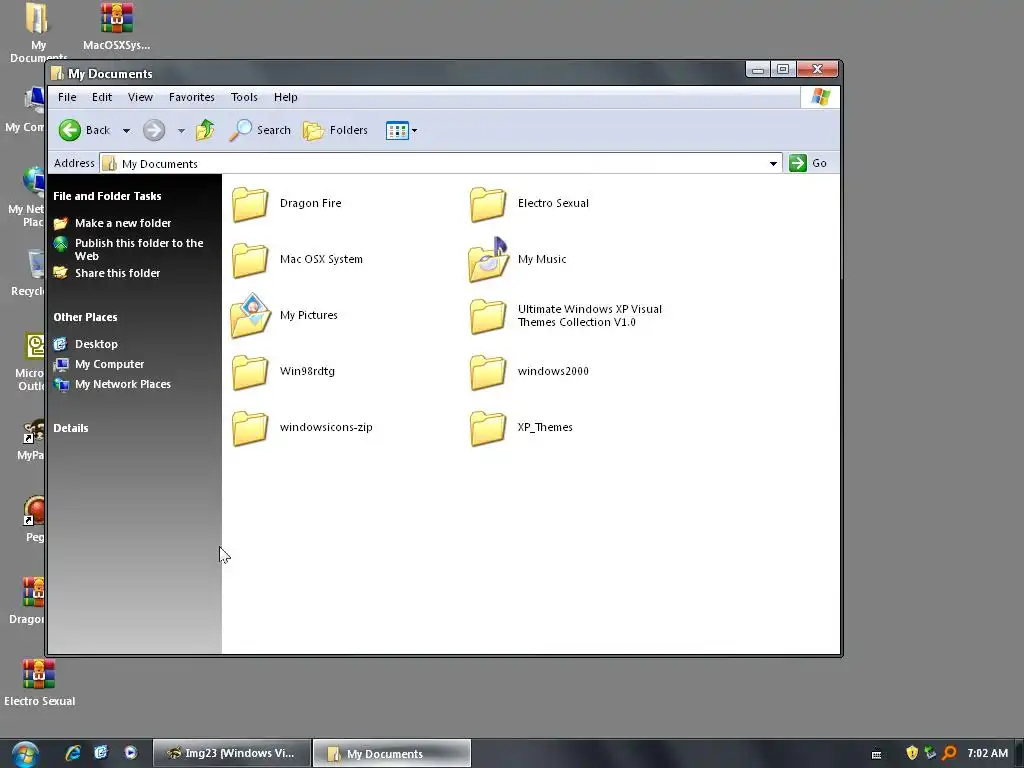Click the orange magnifier tray icon

950,753
